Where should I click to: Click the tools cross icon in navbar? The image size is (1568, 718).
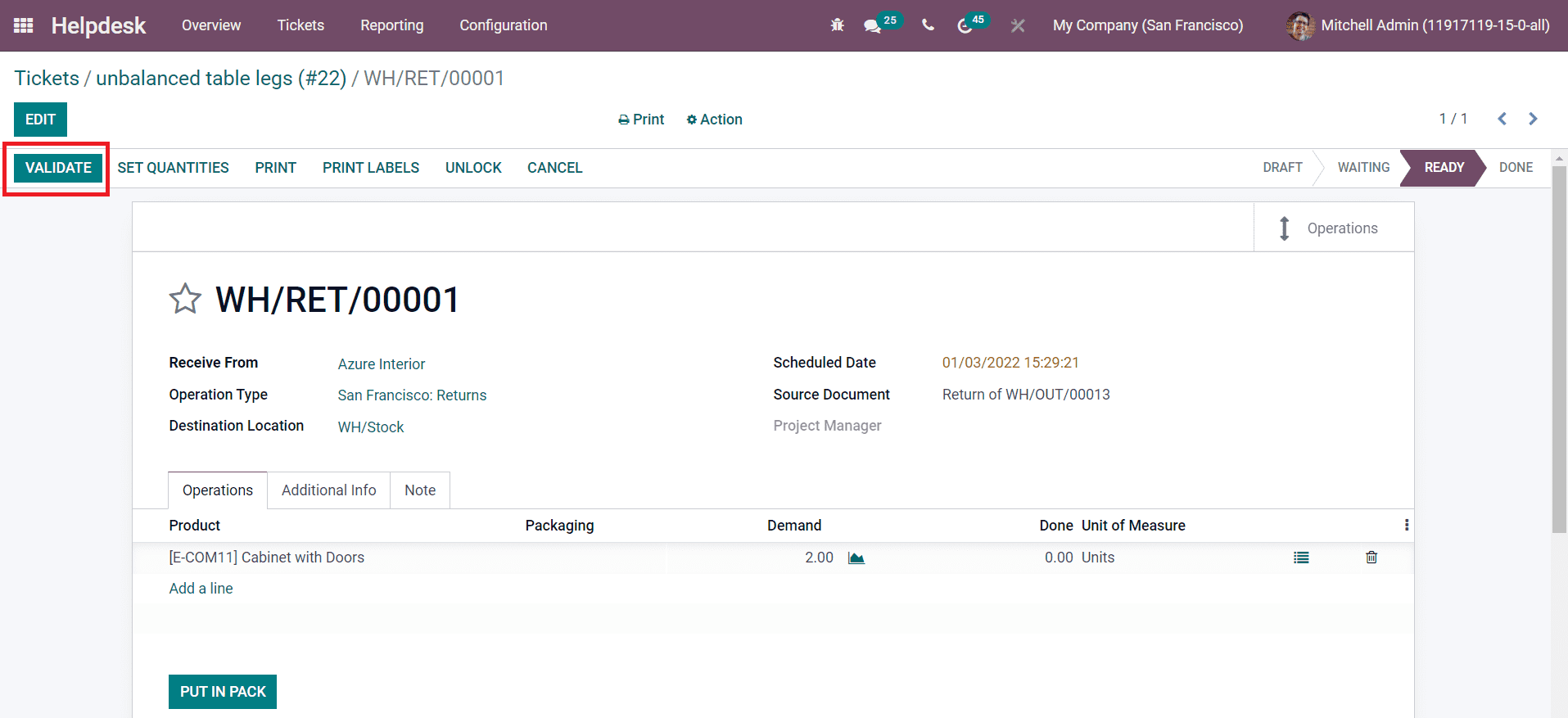(x=1018, y=26)
